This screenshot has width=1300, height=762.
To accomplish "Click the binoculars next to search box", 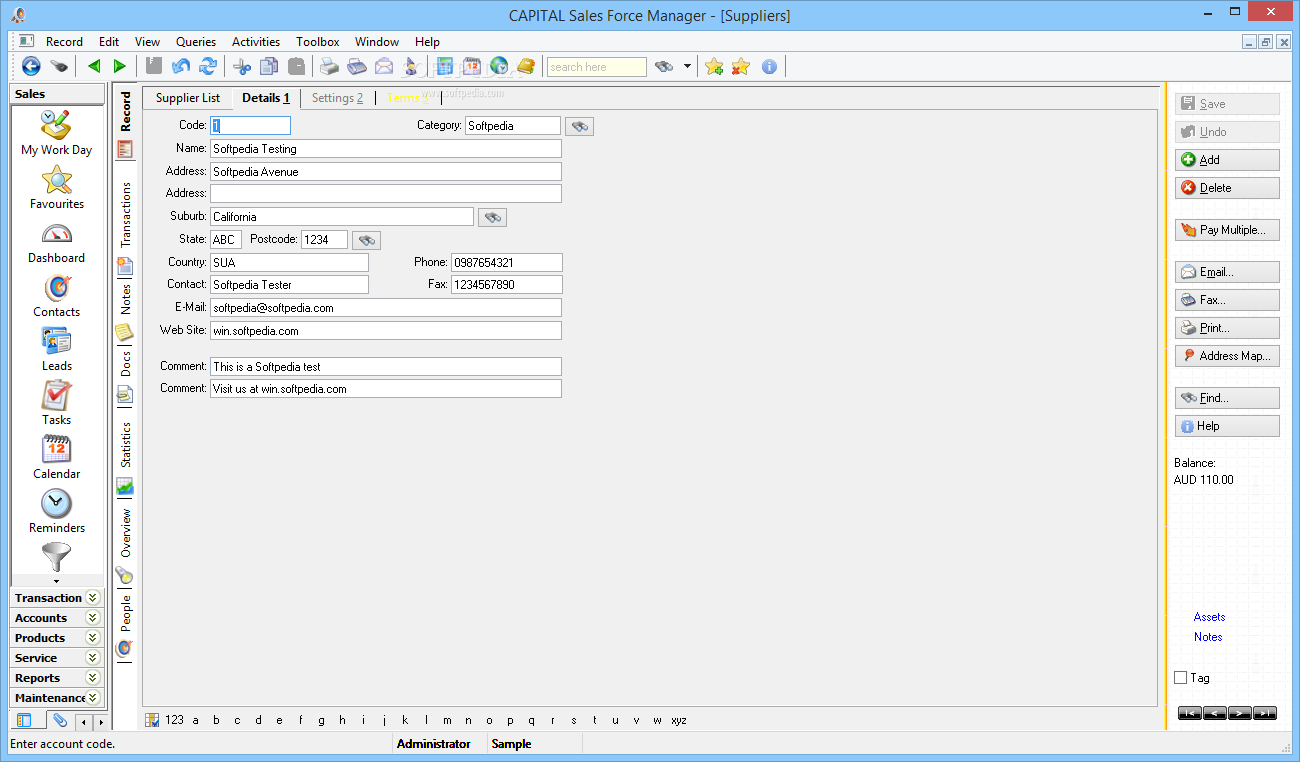I will 664,67.
